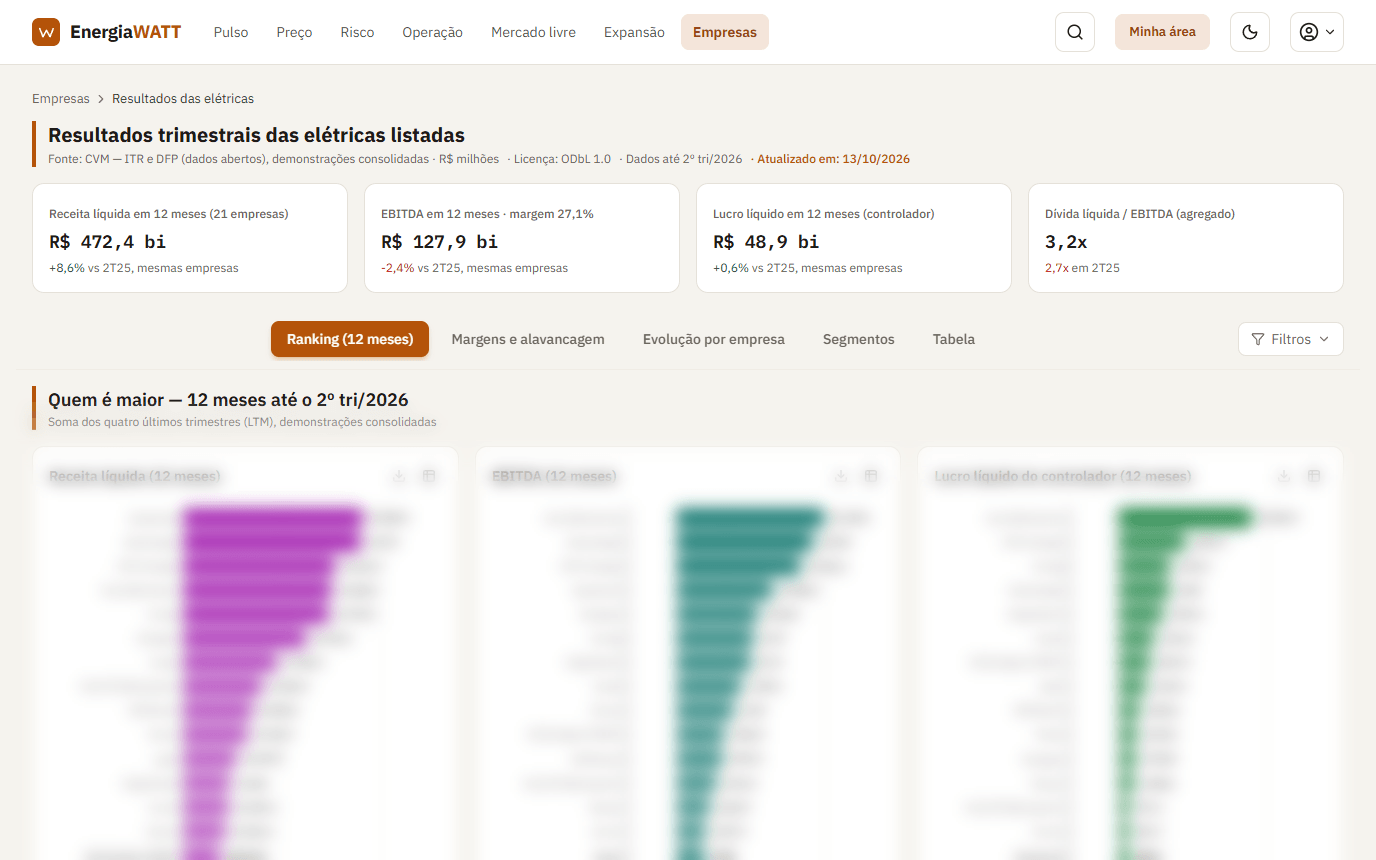Open the Mercado livre menu item
1376x860 pixels.
coord(533,32)
